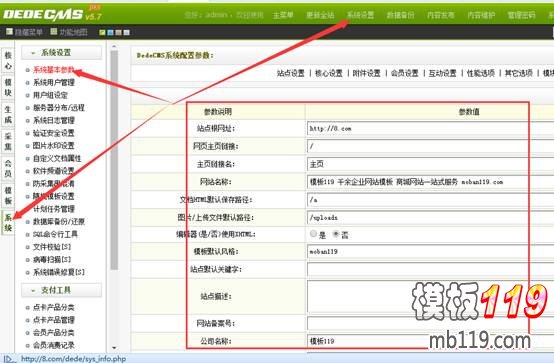Click the 站点根网址 input field
Viewport: 554px width, 363px height.
pos(431,129)
